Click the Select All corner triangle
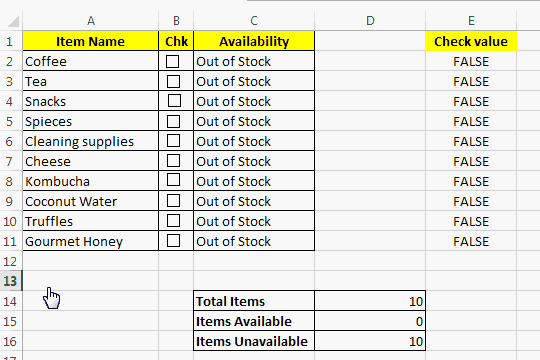The height and width of the screenshot is (360, 540). tap(13, 21)
